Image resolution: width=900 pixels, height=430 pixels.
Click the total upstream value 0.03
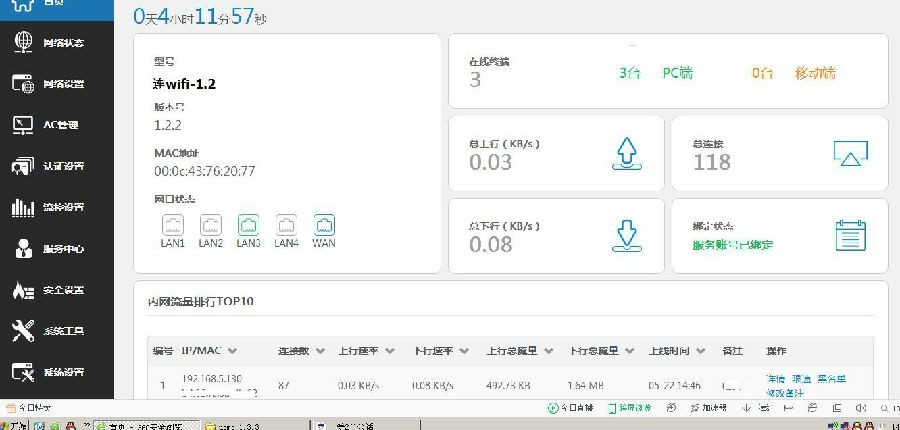coord(490,162)
